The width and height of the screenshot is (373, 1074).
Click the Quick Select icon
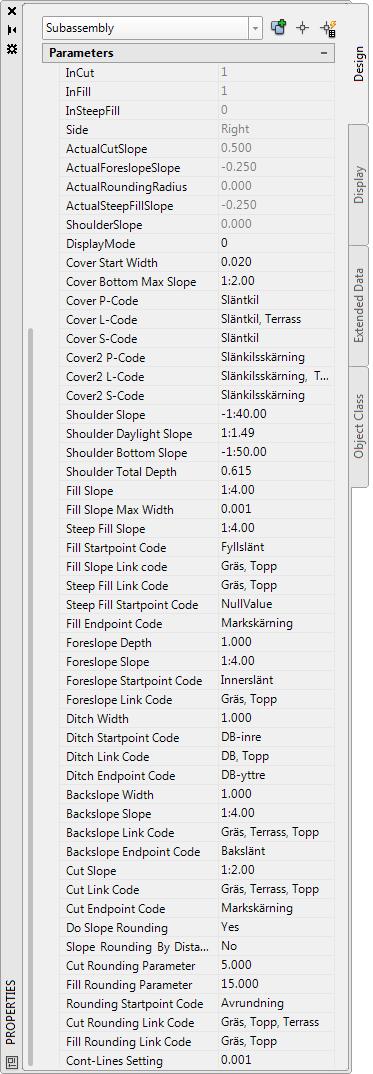point(328,28)
